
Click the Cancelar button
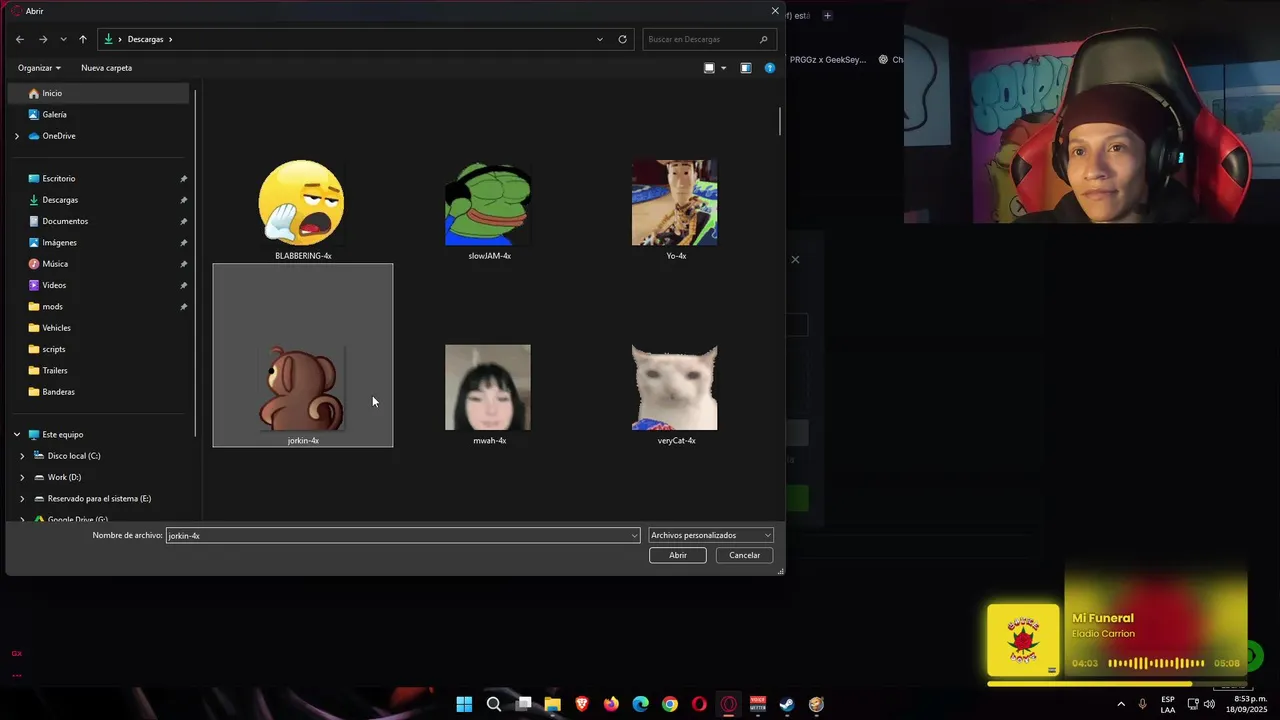(x=744, y=555)
